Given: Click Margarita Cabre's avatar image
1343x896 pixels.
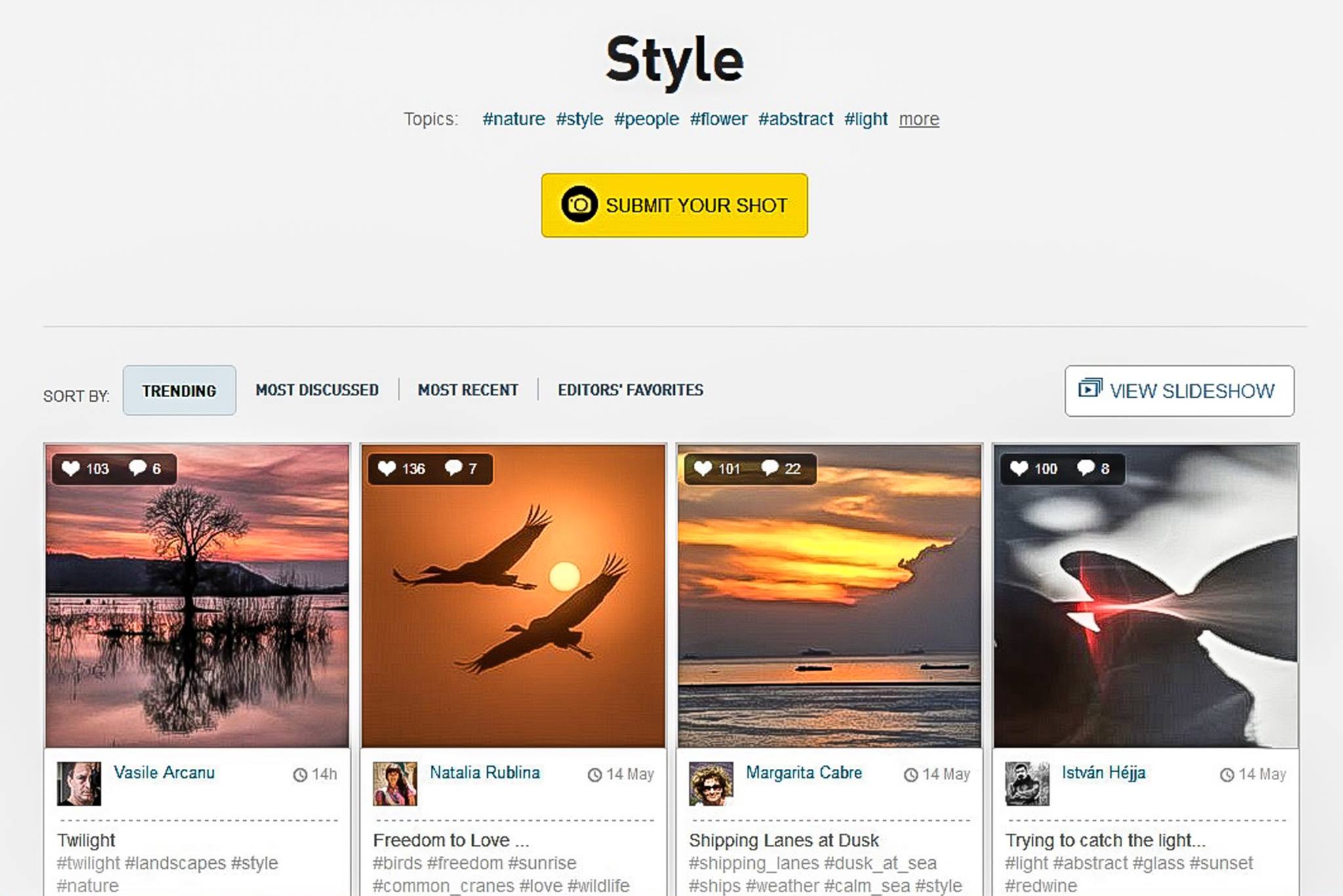Looking at the screenshot, I should (711, 783).
